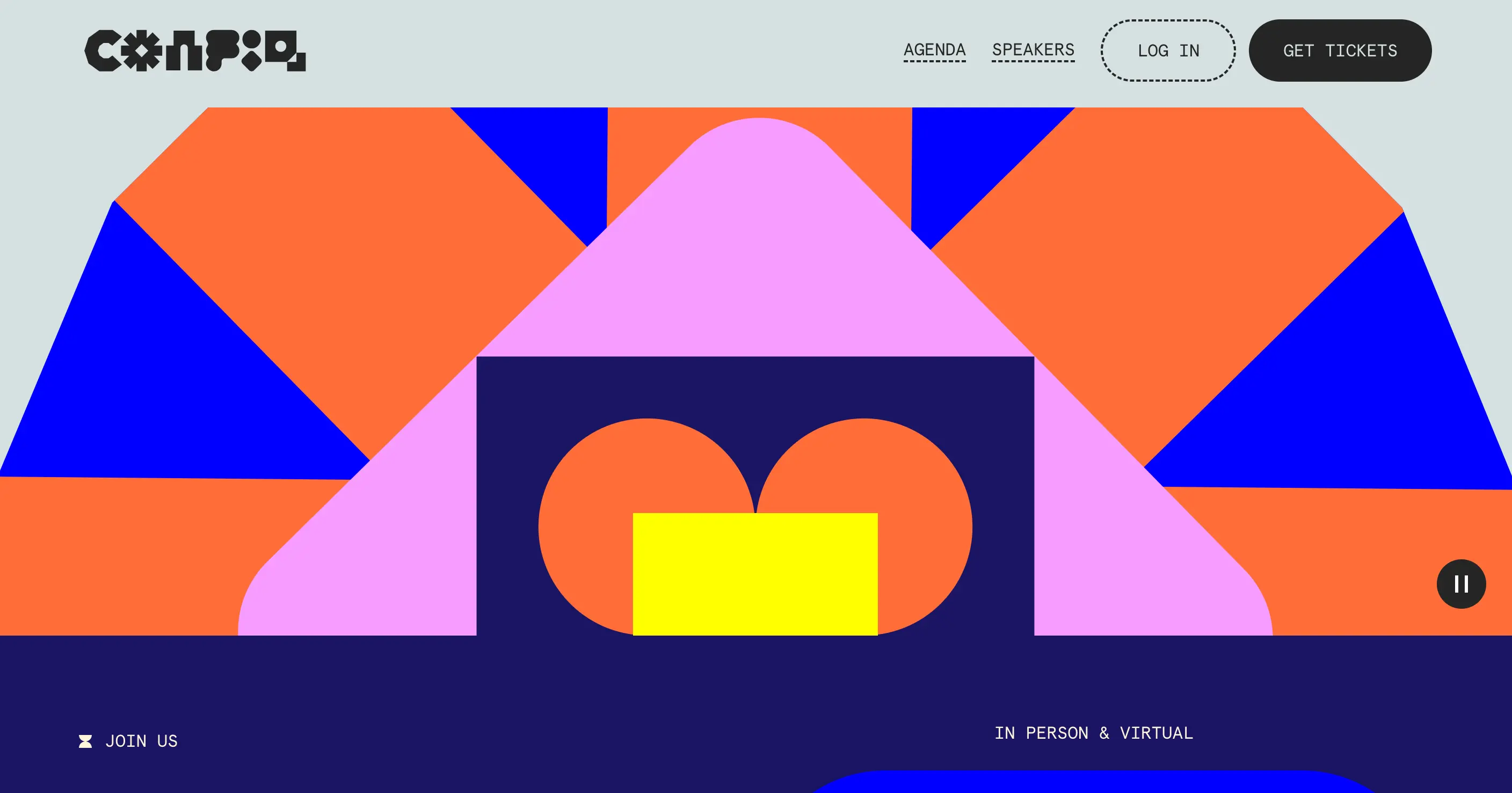Click the final square 'g' glyph in logo

(x=285, y=51)
